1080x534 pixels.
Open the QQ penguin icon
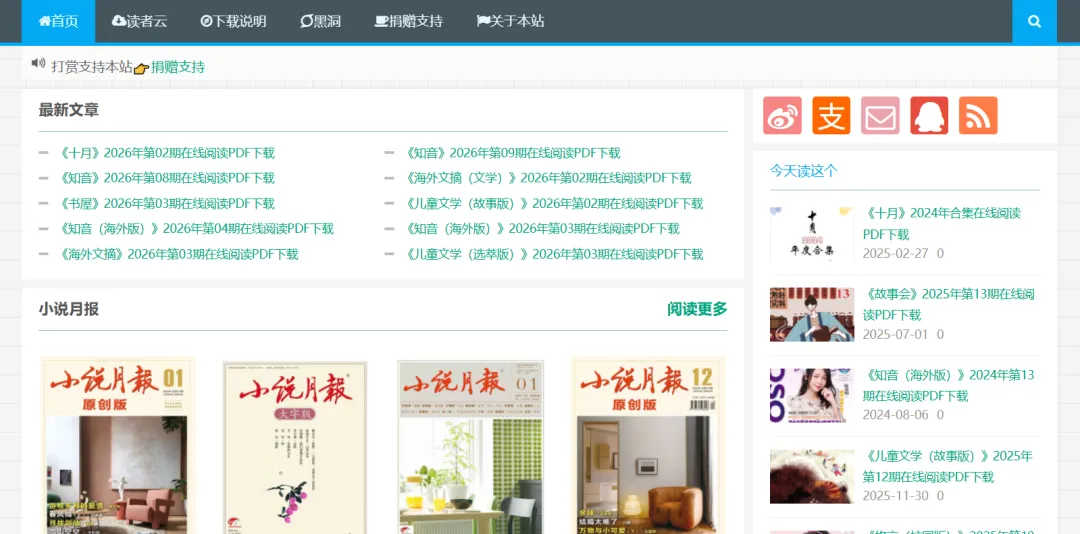(x=929, y=115)
